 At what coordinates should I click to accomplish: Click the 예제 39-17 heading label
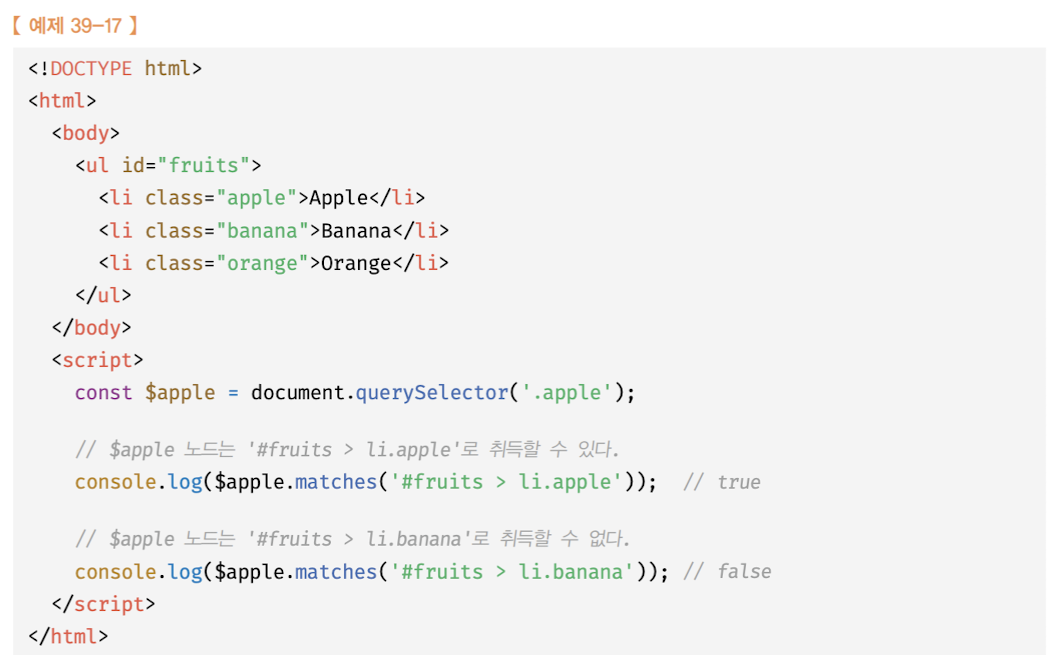click(75, 26)
